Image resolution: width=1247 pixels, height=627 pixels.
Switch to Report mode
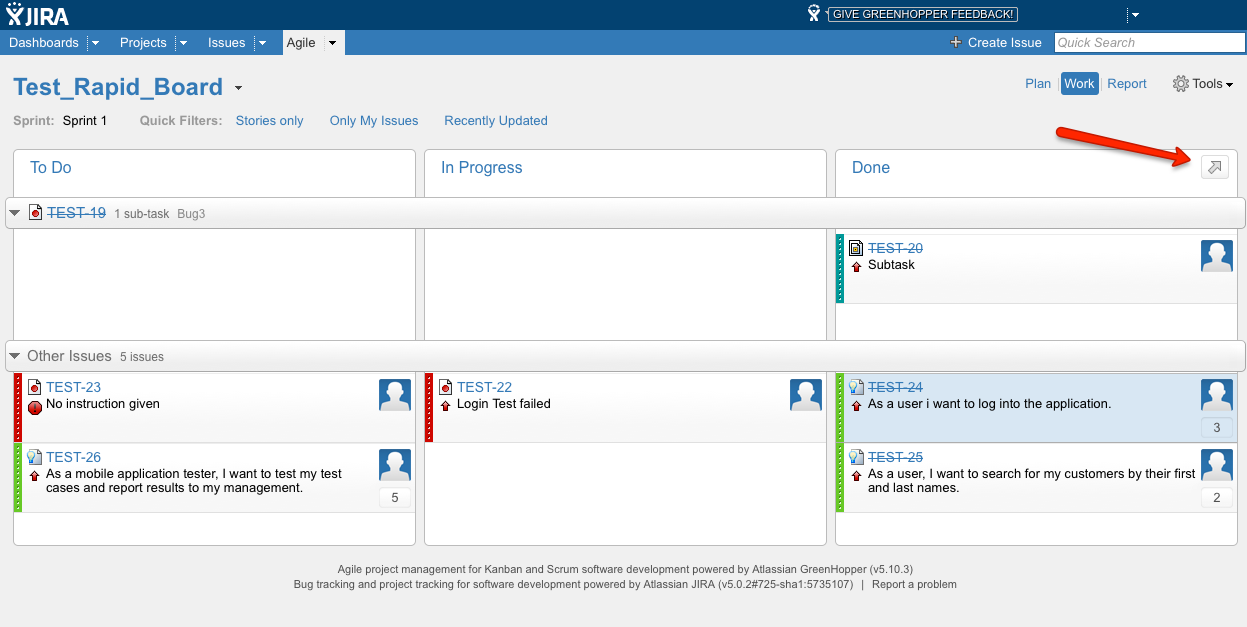[1127, 84]
